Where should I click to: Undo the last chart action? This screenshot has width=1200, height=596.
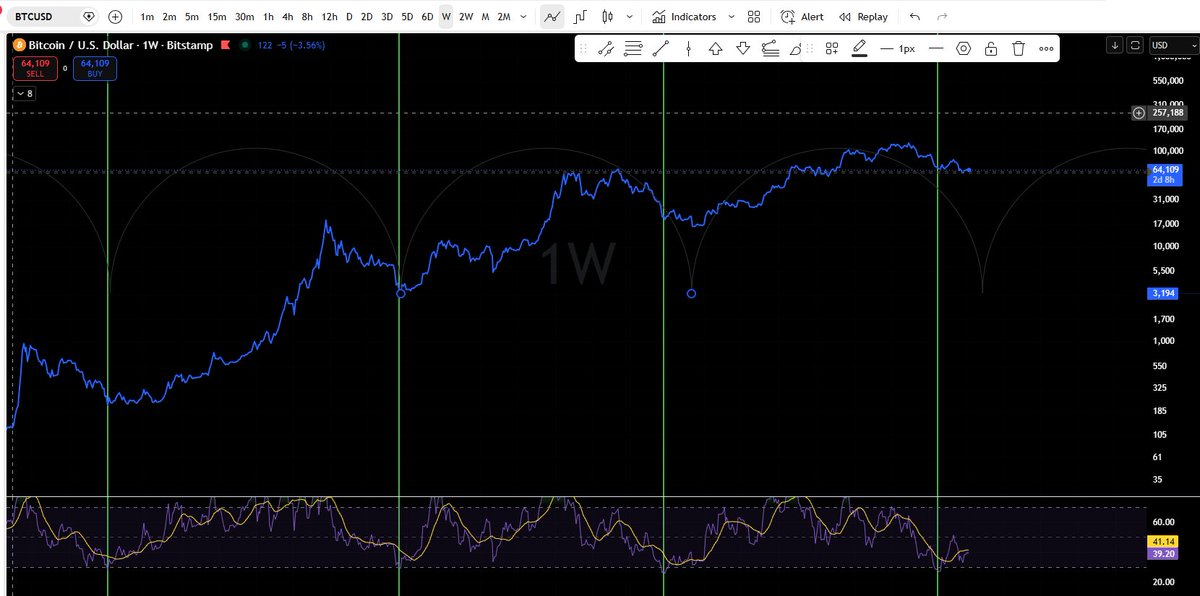pyautogui.click(x=915, y=17)
